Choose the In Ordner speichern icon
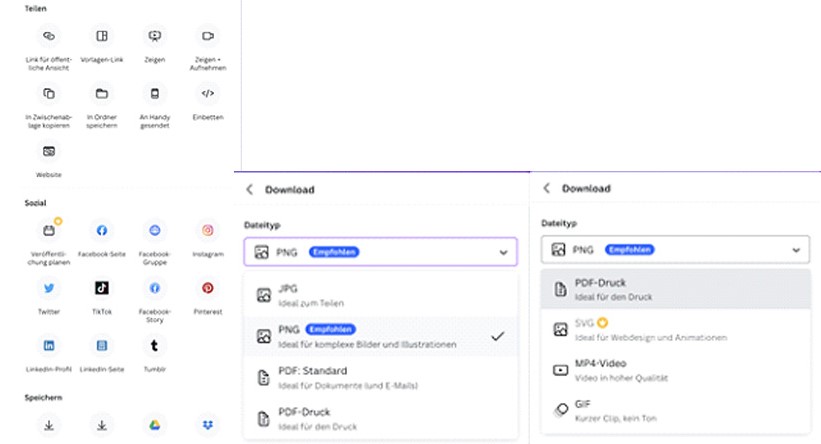The height and width of the screenshot is (444, 821). point(102,94)
